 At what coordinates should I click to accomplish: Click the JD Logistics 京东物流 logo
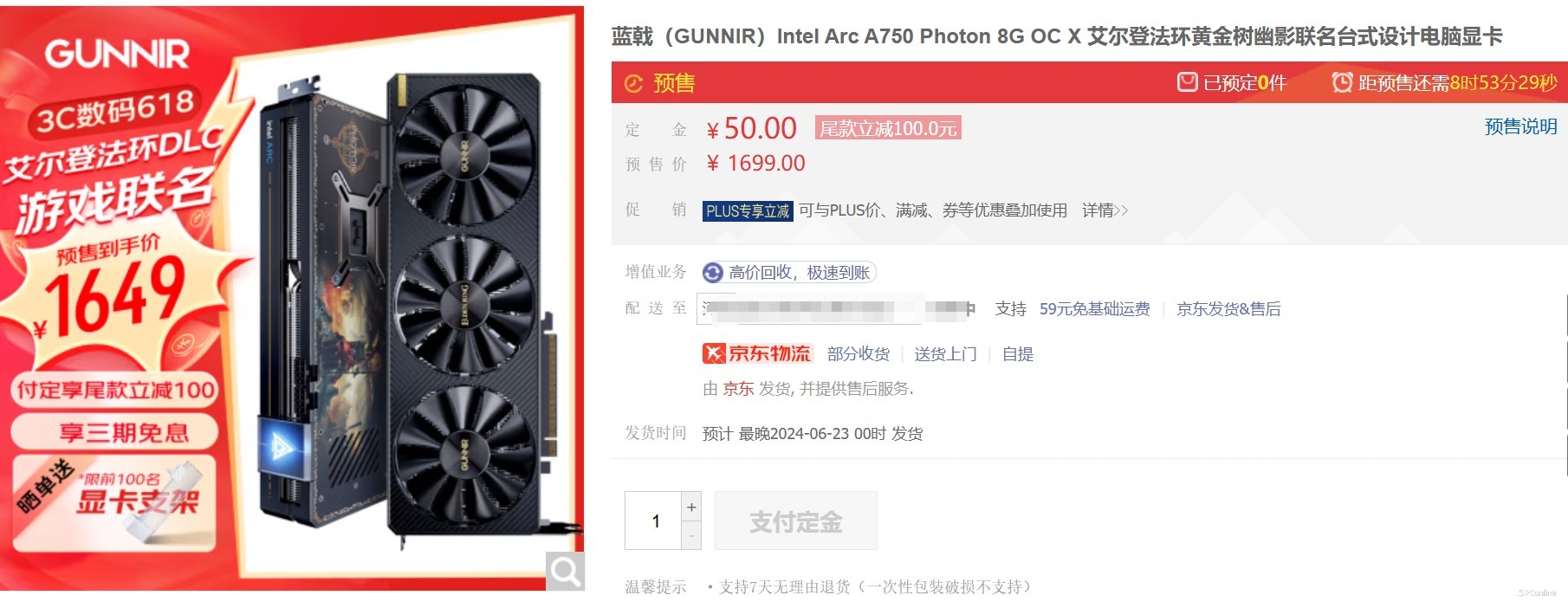pos(756,353)
